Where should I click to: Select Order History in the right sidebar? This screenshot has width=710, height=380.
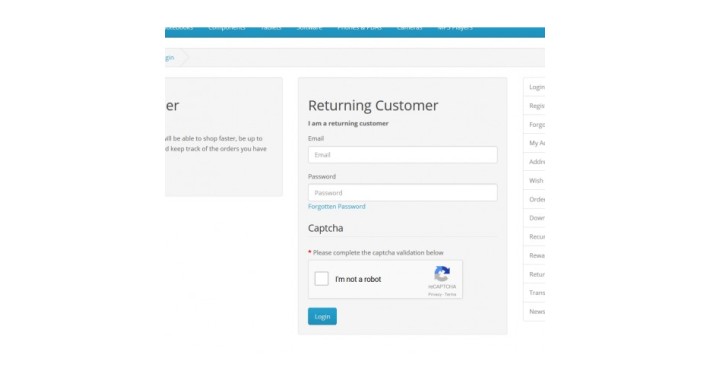click(x=534, y=199)
